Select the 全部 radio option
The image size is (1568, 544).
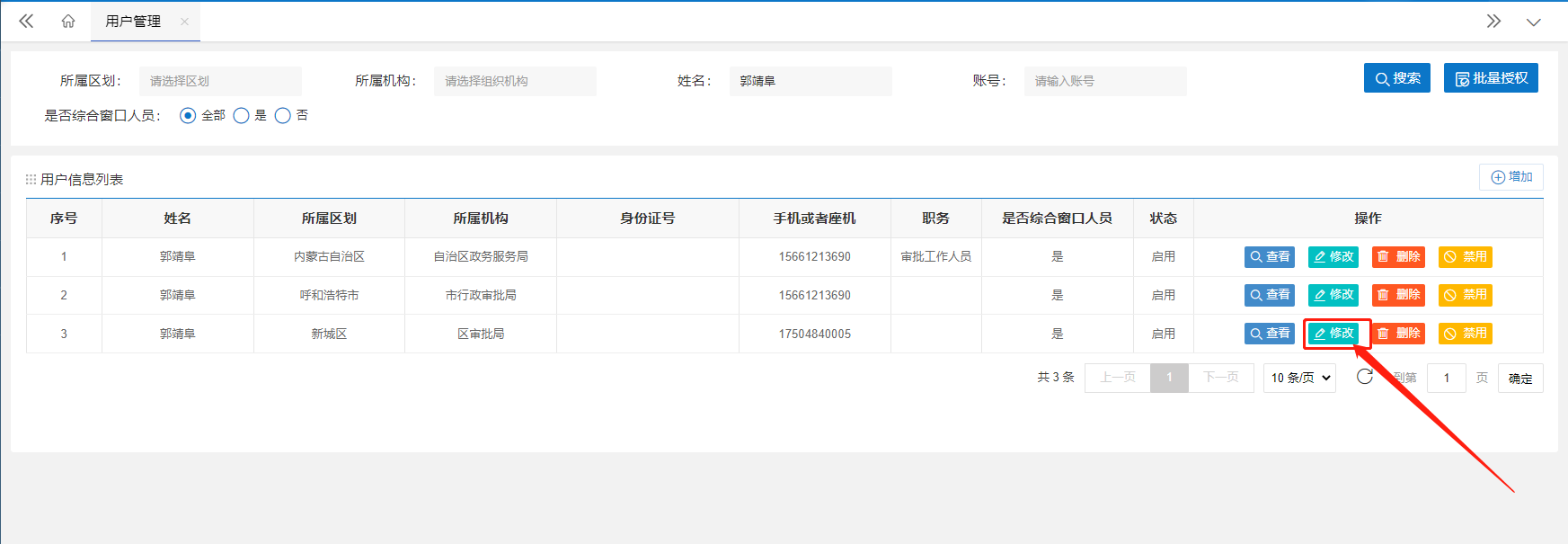[x=188, y=116]
